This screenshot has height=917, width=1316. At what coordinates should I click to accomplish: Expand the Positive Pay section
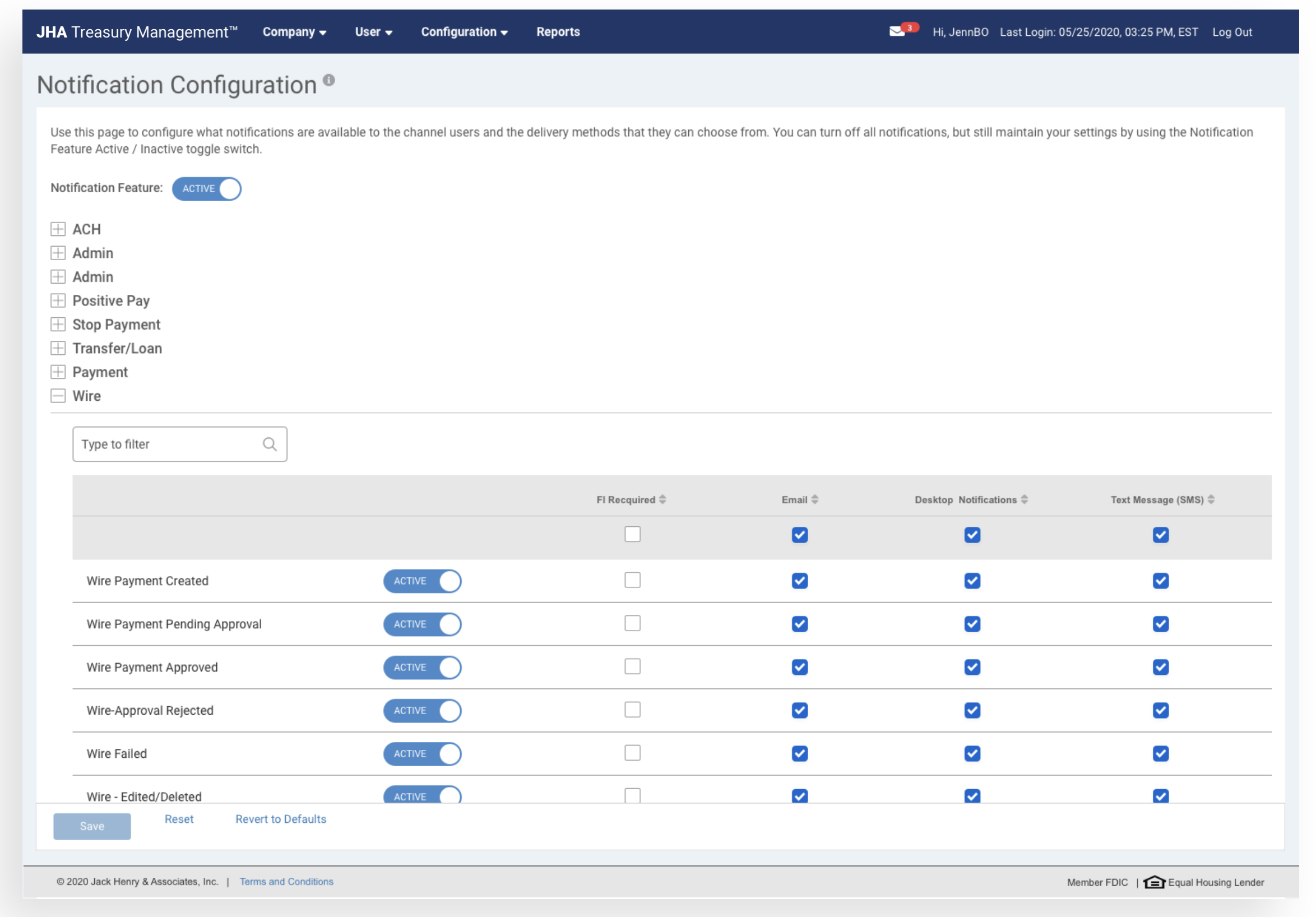58,300
